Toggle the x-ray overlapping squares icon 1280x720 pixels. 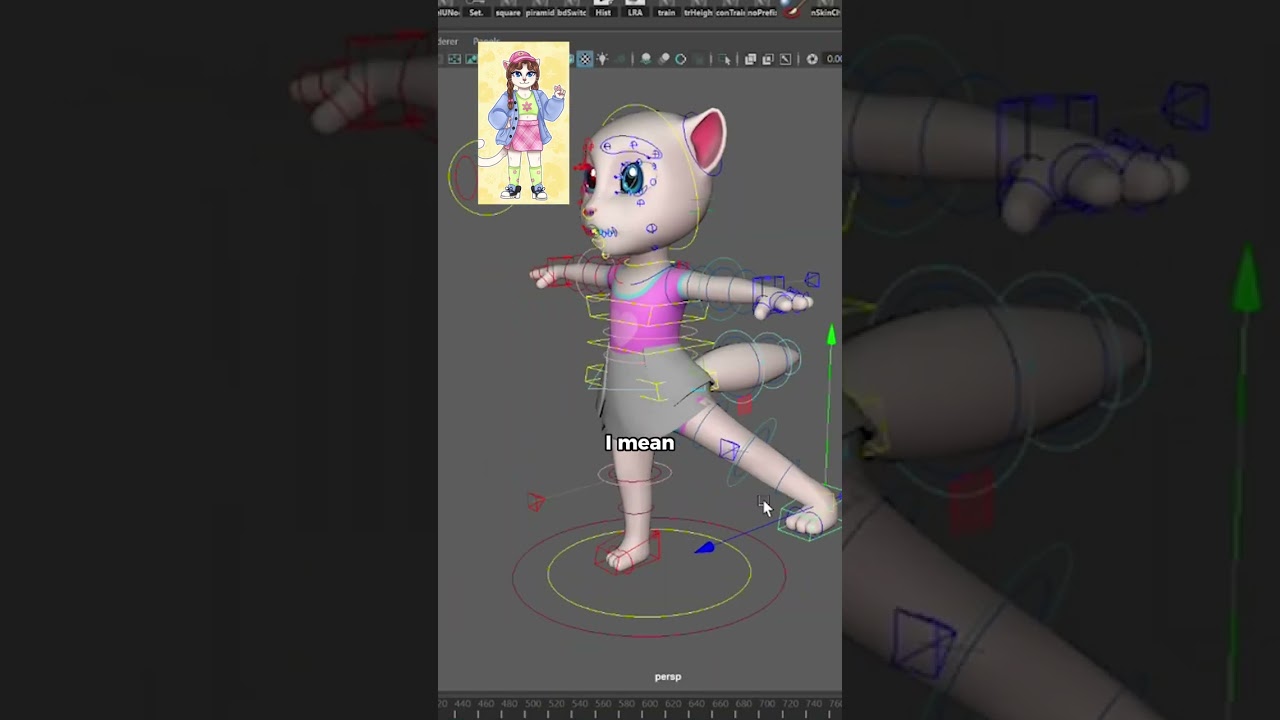pos(750,59)
